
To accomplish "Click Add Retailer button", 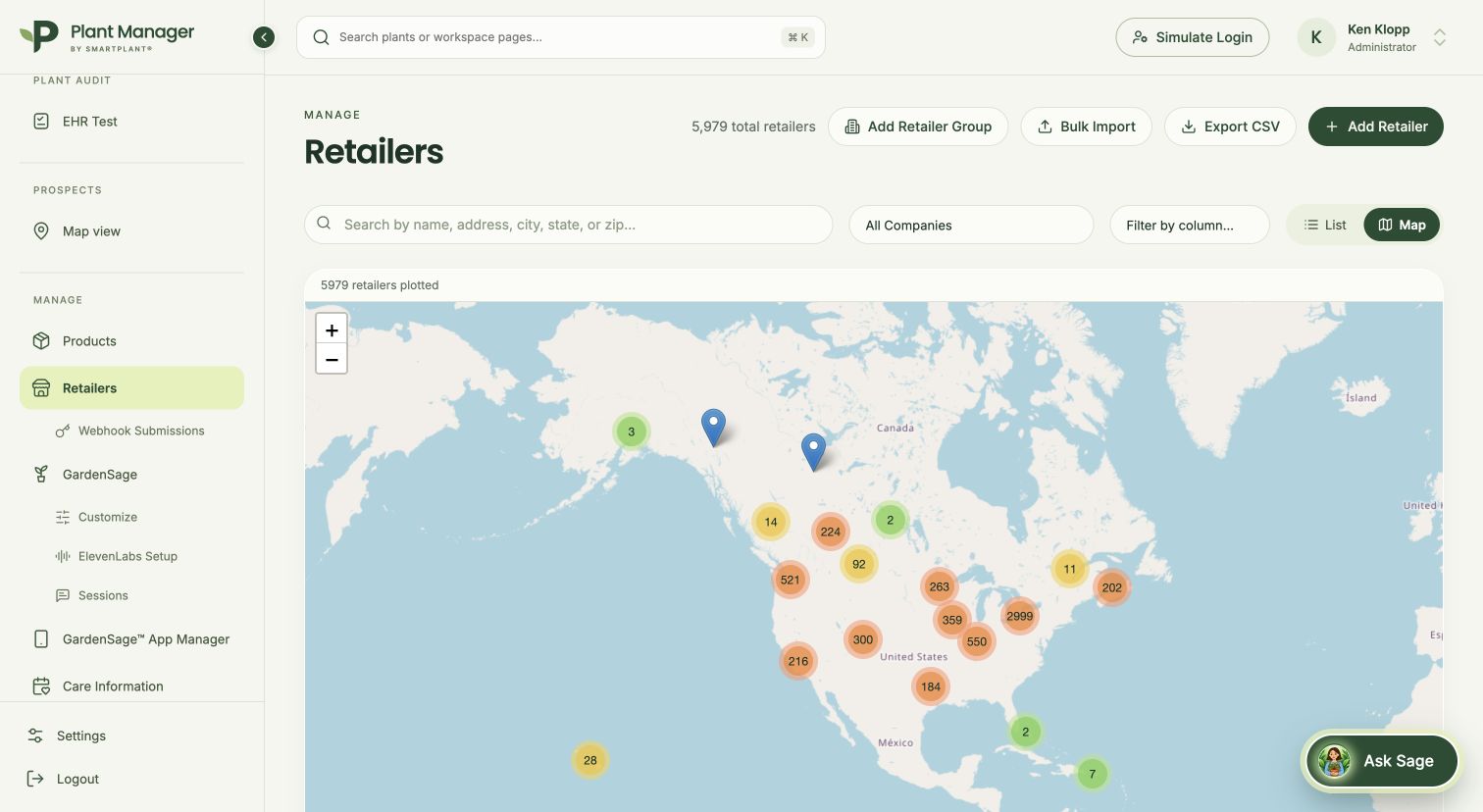I will click(1376, 127).
